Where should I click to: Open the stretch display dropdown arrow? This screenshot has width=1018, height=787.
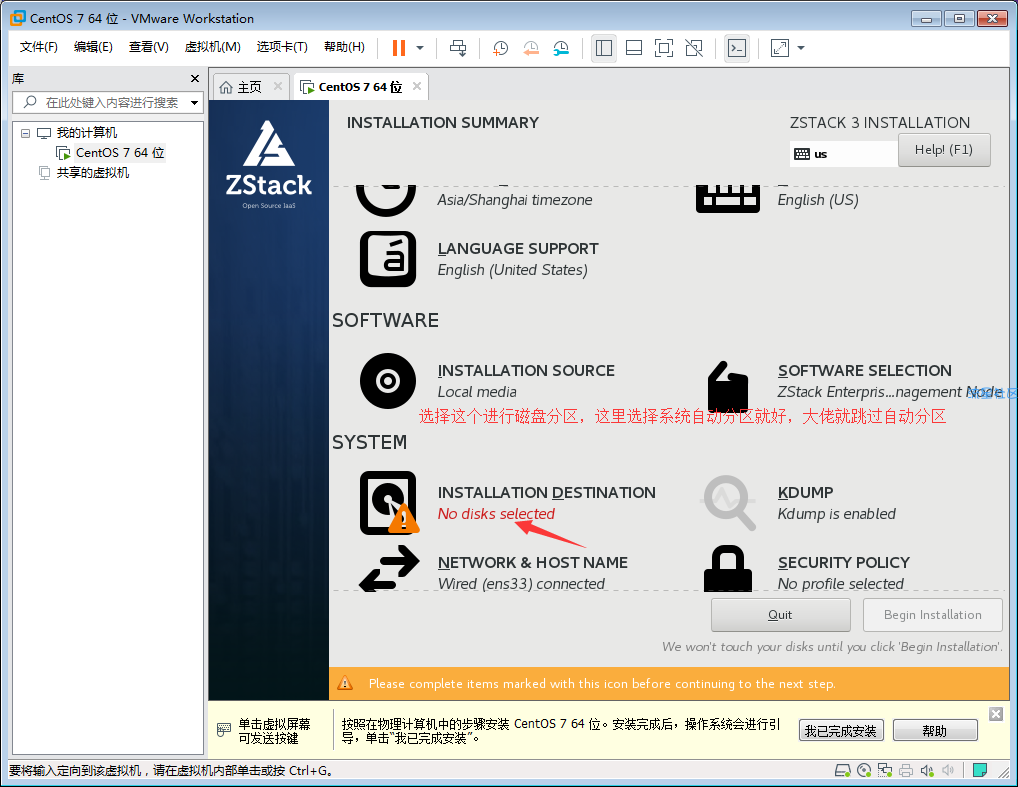click(x=801, y=48)
